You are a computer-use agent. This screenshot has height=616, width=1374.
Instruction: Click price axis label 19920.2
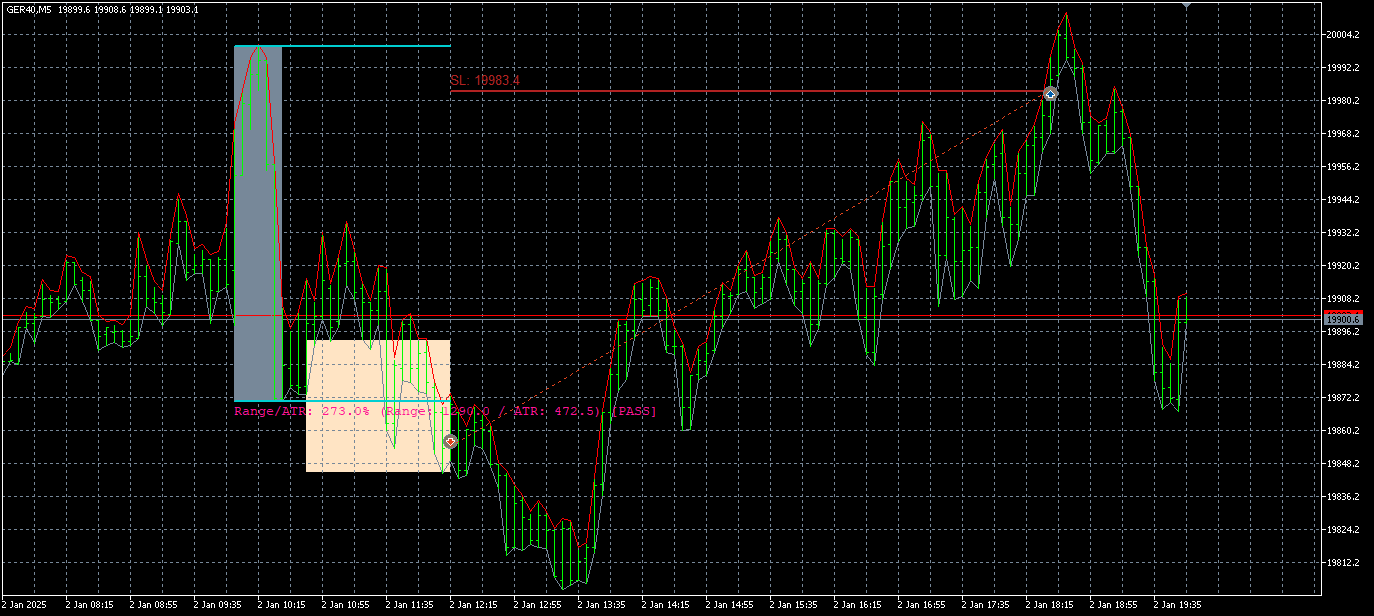(x=1342, y=266)
